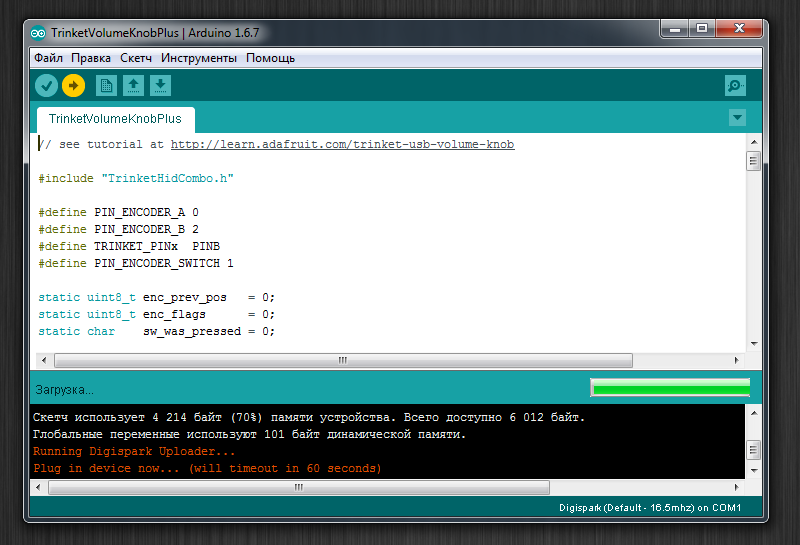Click the enc_flags declaration line
The width and height of the screenshot is (800, 545).
tap(157, 314)
